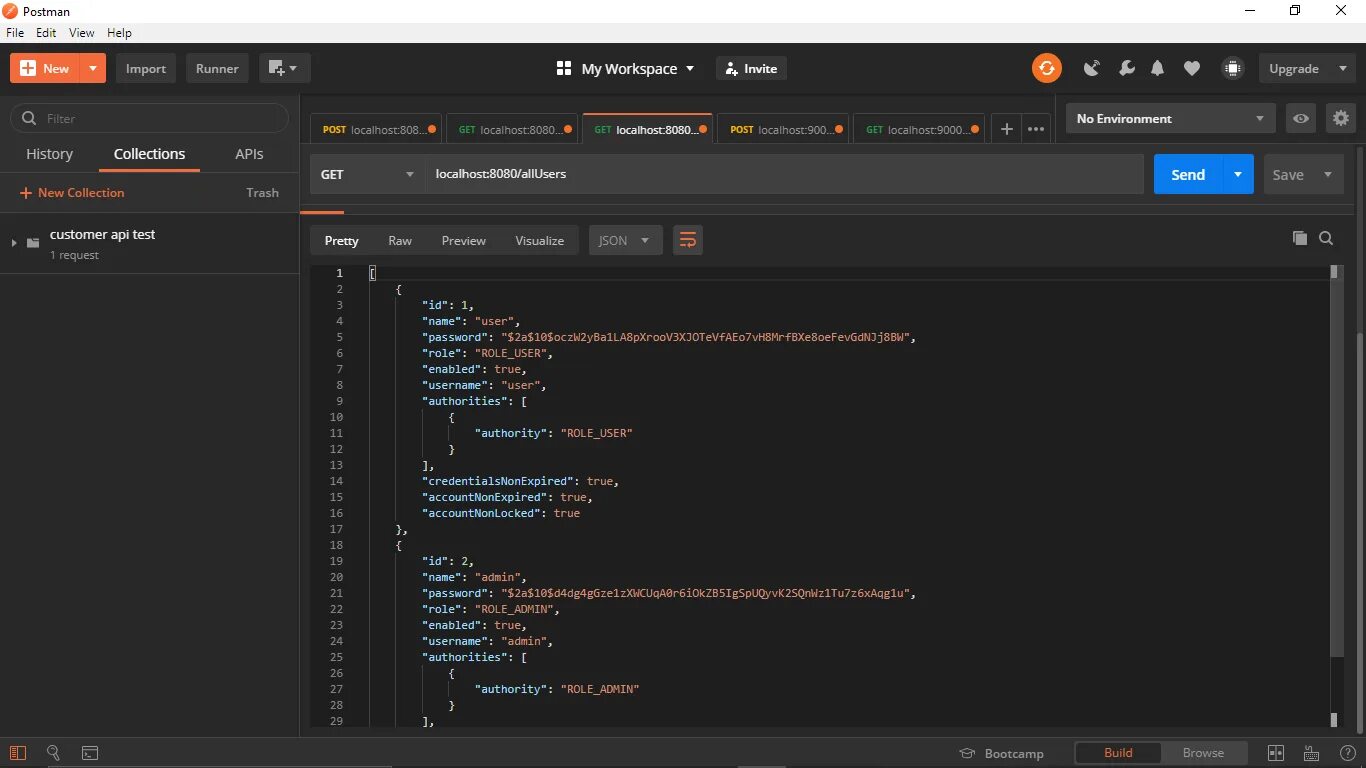Open help question mark icon
Image resolution: width=1366 pixels, height=768 pixels.
1347,753
